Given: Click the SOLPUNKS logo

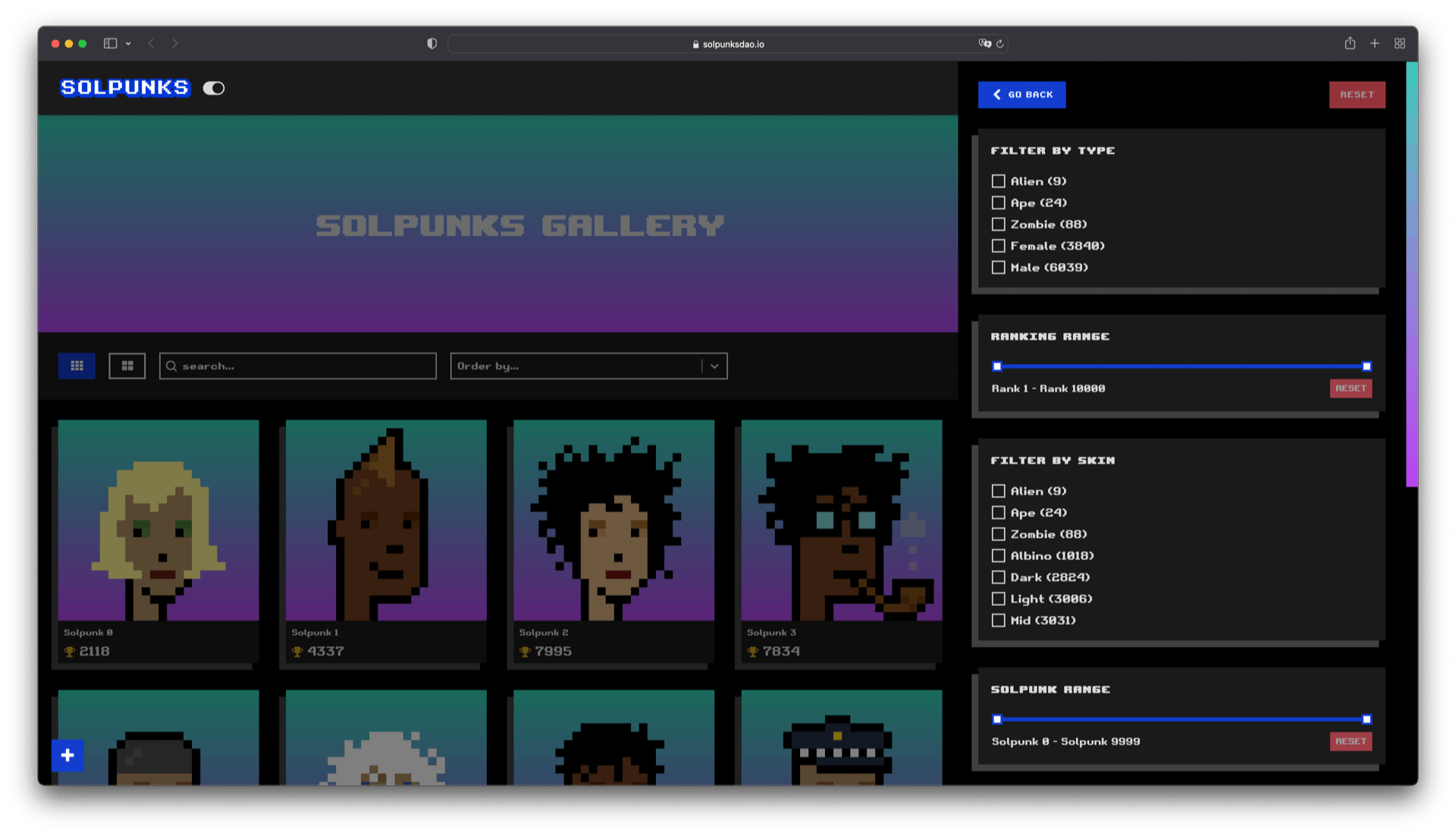Looking at the screenshot, I should pyautogui.click(x=124, y=88).
